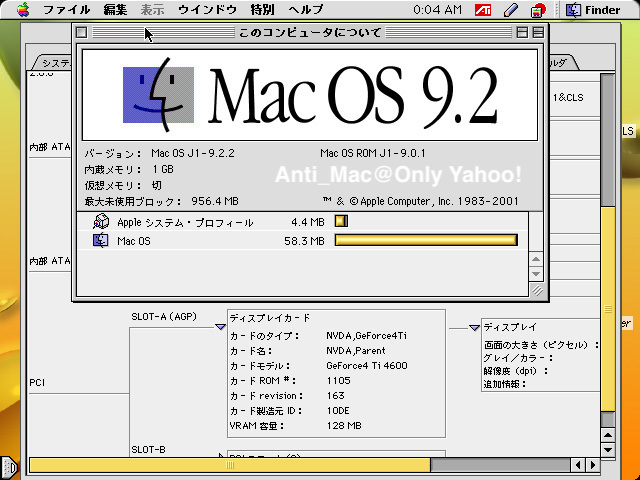Image resolution: width=640 pixels, height=480 pixels.
Task: Click the PCI label in profiler
Action: coord(37,383)
